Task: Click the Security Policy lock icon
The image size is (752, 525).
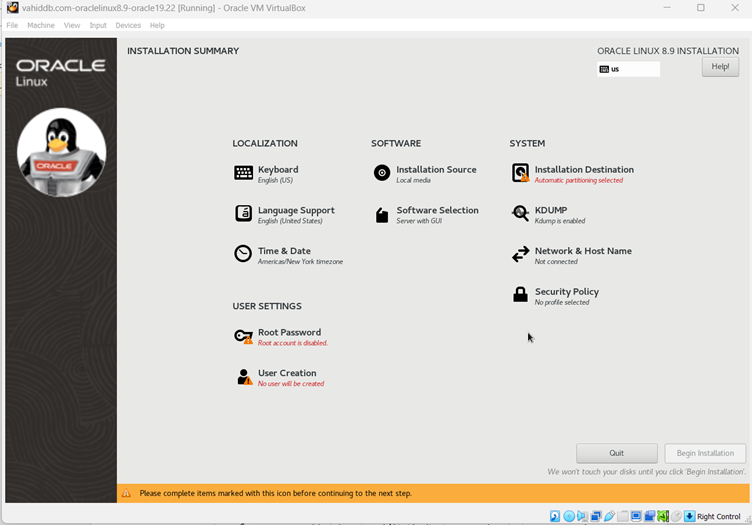Action: pyautogui.click(x=520, y=295)
